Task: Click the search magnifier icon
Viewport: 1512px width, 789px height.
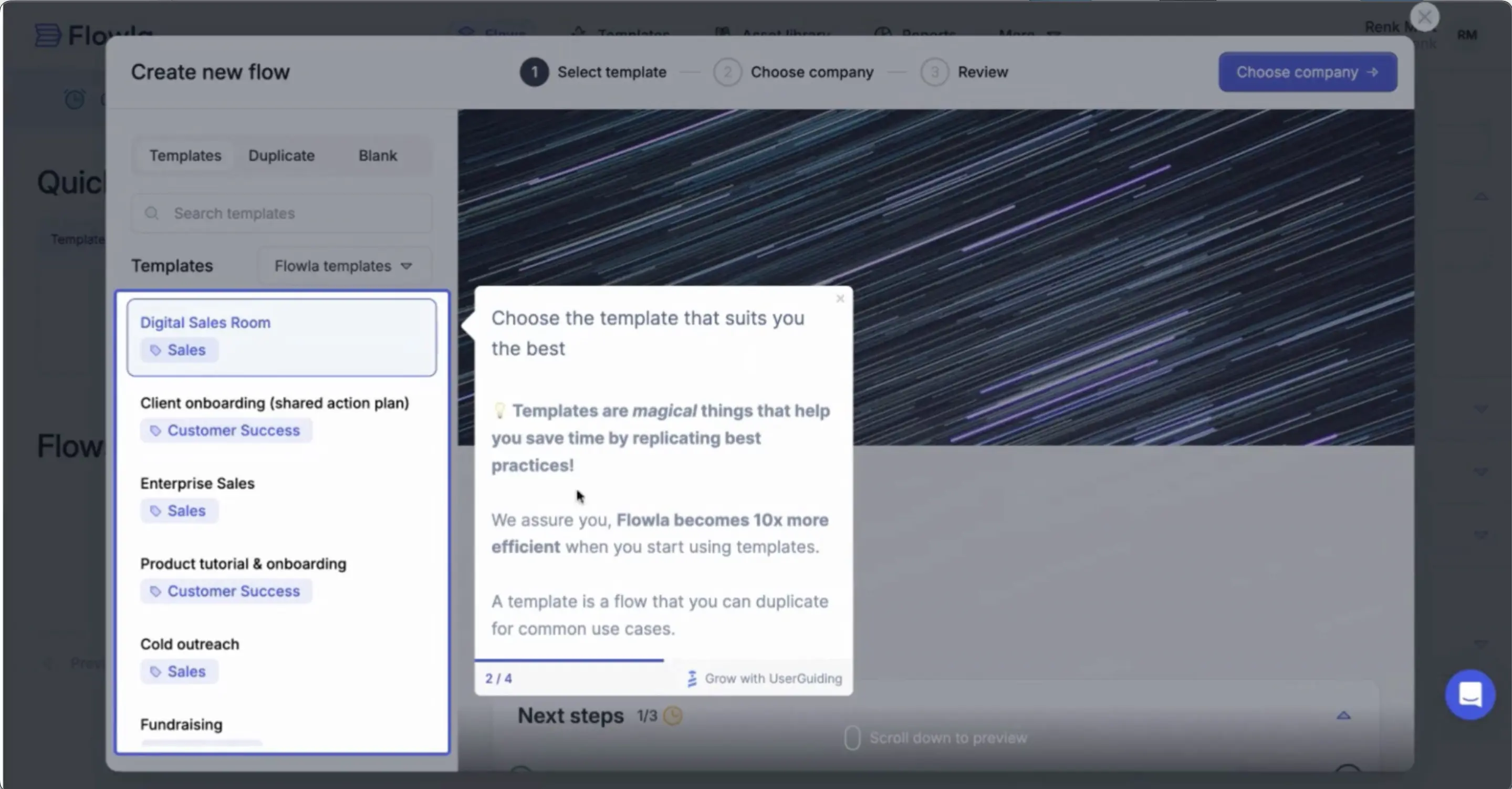Action: click(152, 213)
